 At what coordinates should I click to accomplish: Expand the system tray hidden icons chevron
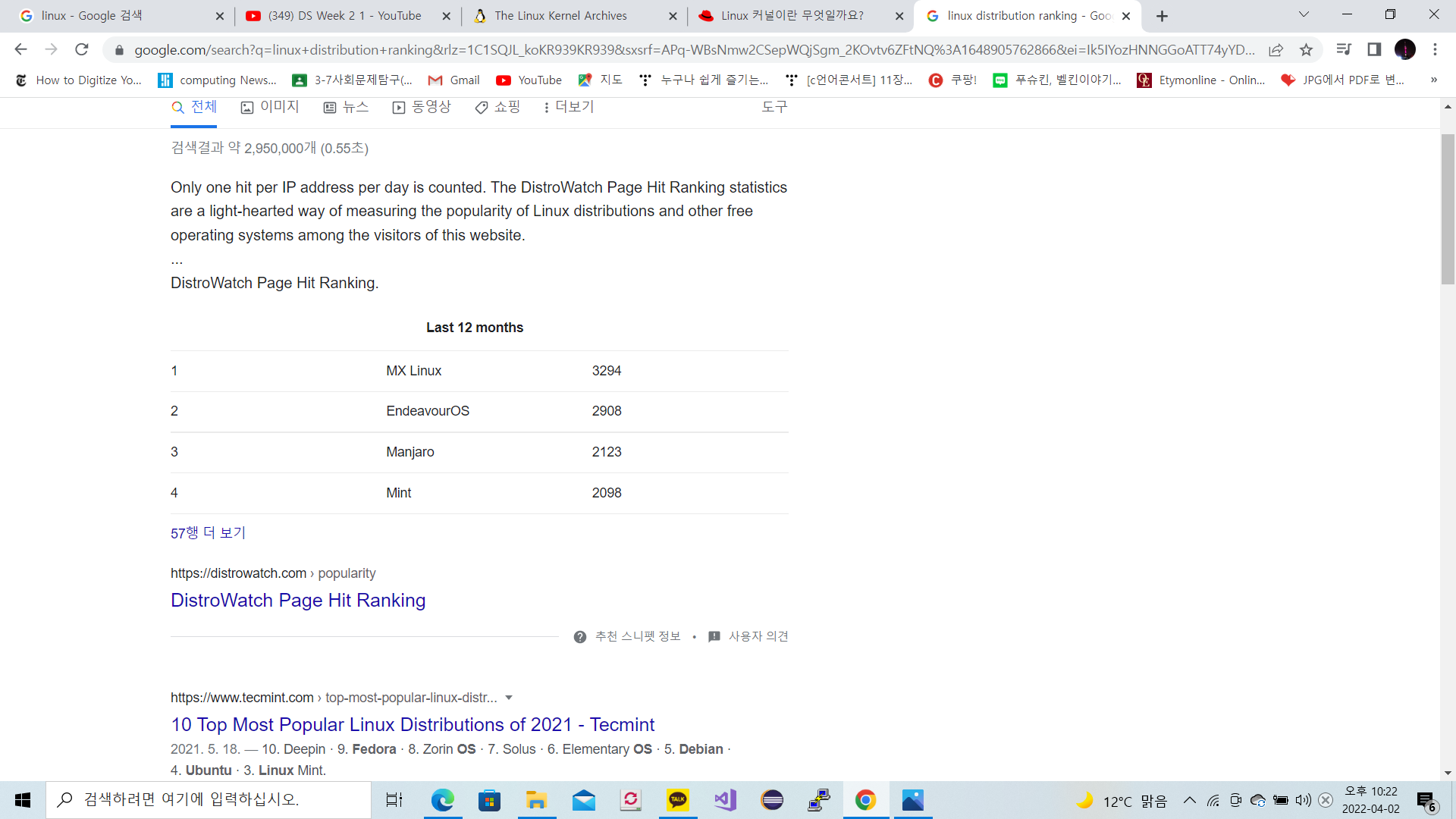coord(1189,800)
